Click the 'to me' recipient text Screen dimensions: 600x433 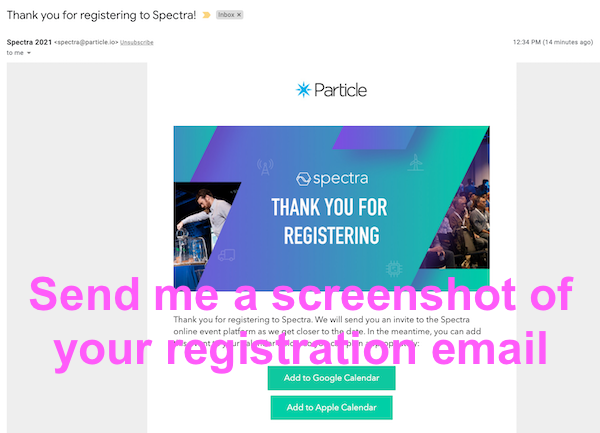point(15,53)
